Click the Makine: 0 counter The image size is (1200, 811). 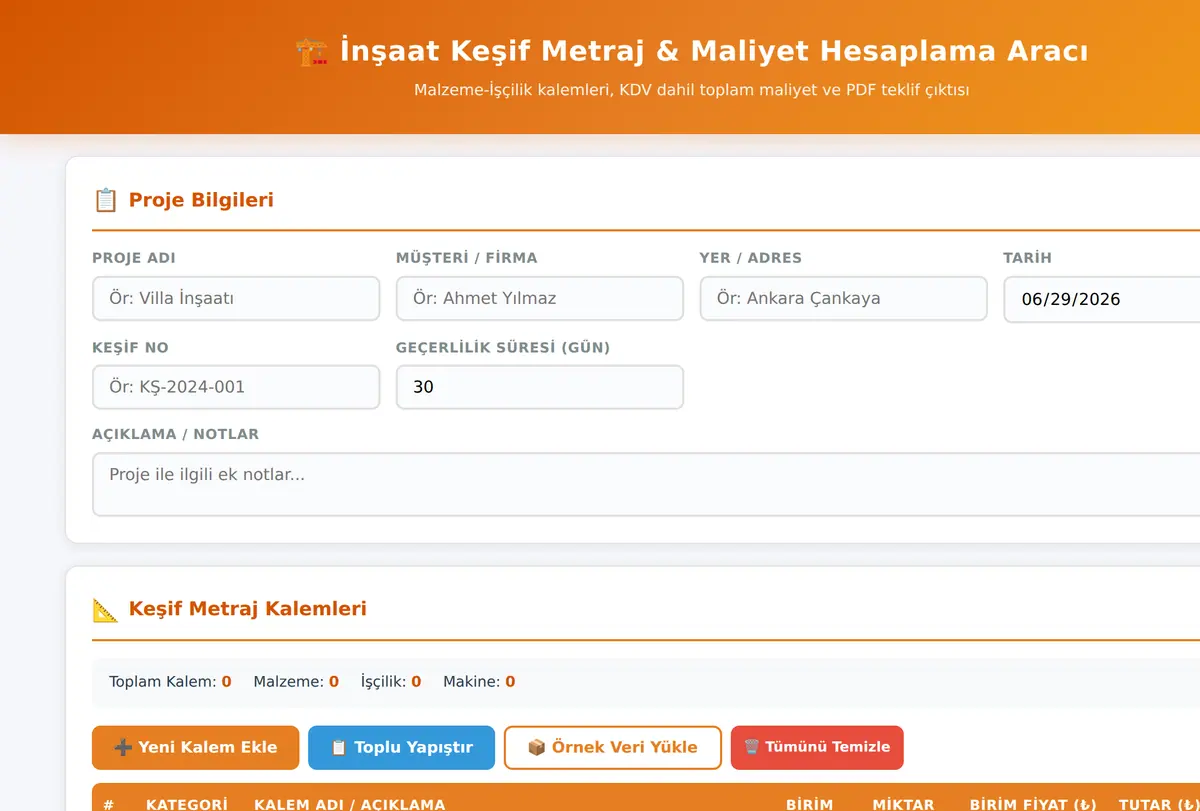pyautogui.click(x=479, y=682)
